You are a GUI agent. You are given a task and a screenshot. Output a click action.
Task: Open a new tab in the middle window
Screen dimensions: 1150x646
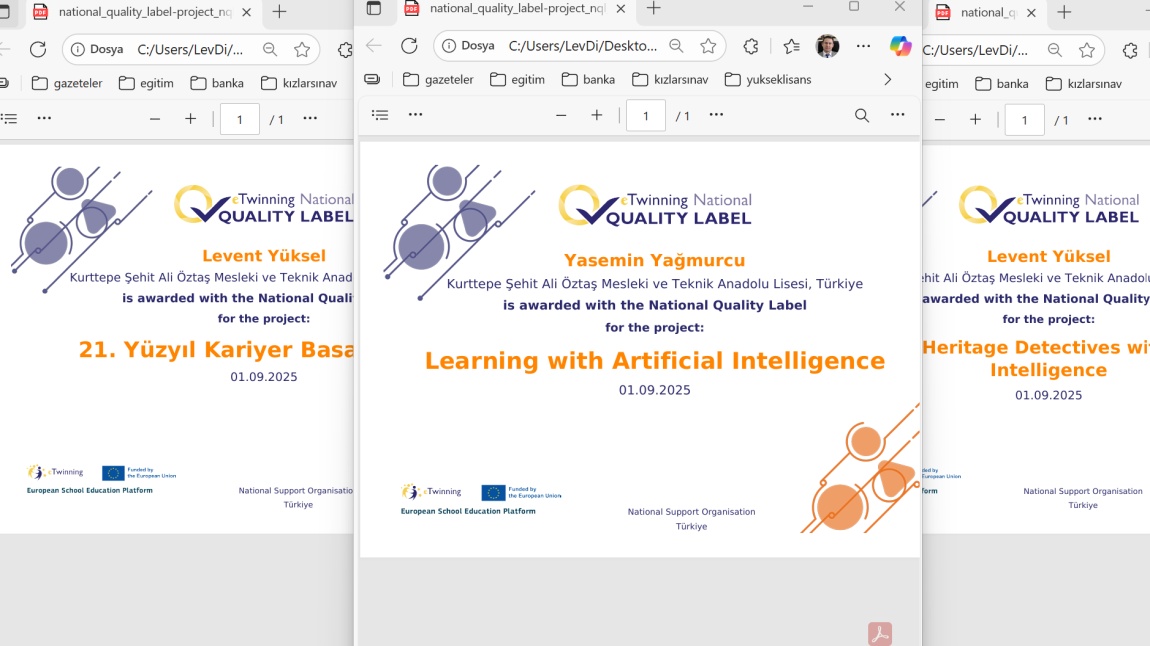[653, 9]
